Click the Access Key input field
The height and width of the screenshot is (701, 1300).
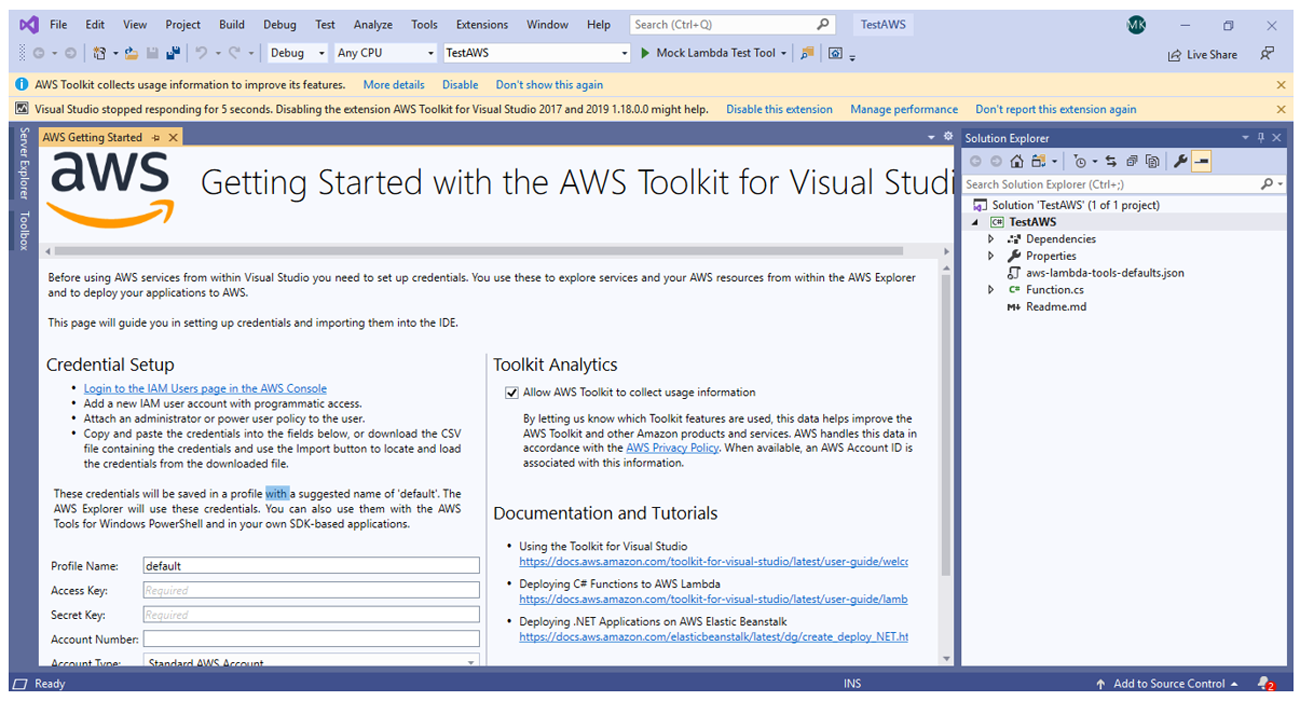click(311, 590)
